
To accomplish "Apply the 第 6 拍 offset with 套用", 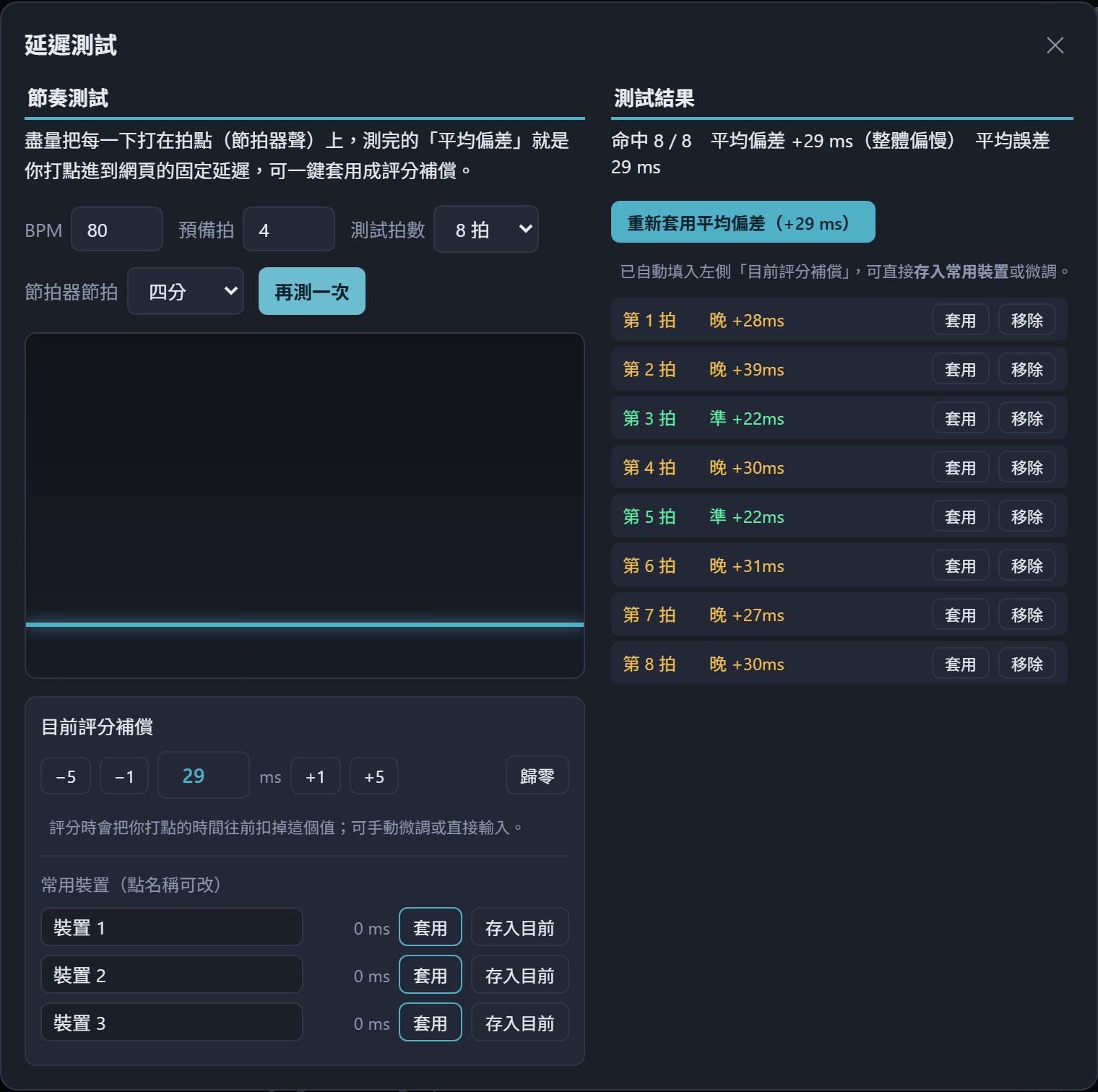I will [961, 565].
